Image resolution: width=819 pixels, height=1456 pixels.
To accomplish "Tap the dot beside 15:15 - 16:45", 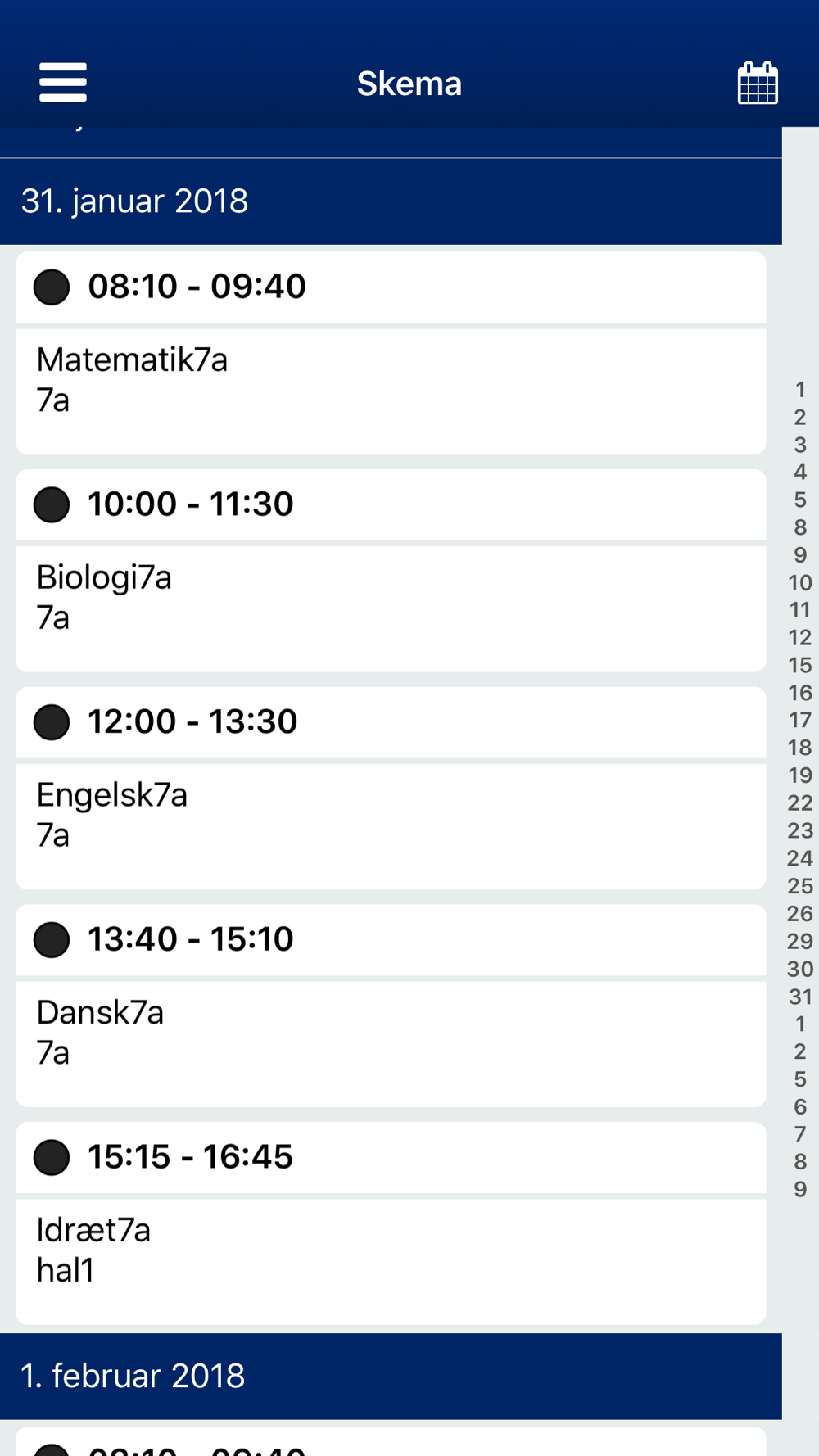I will (52, 1158).
